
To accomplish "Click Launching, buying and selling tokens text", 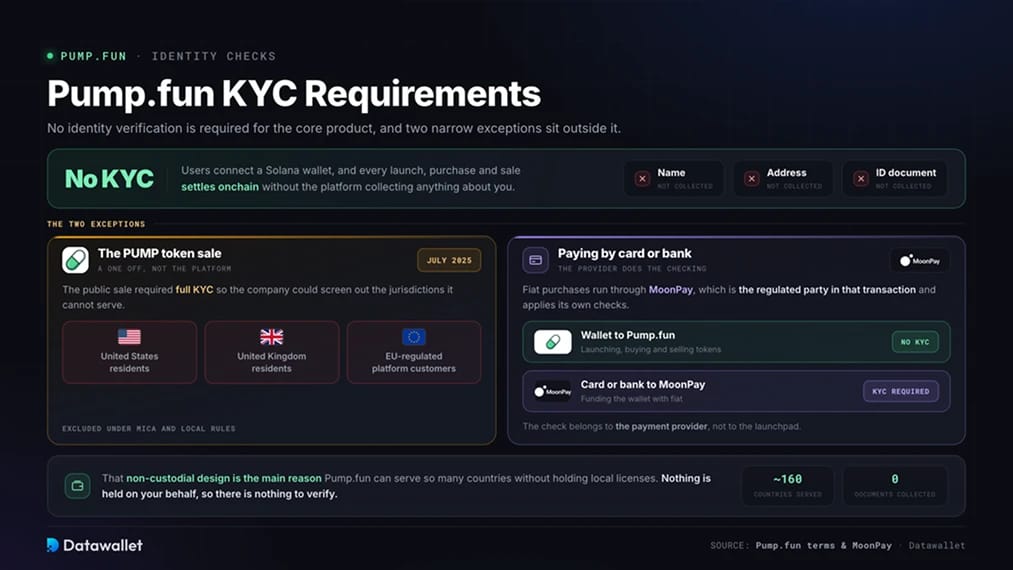I will pyautogui.click(x=651, y=350).
